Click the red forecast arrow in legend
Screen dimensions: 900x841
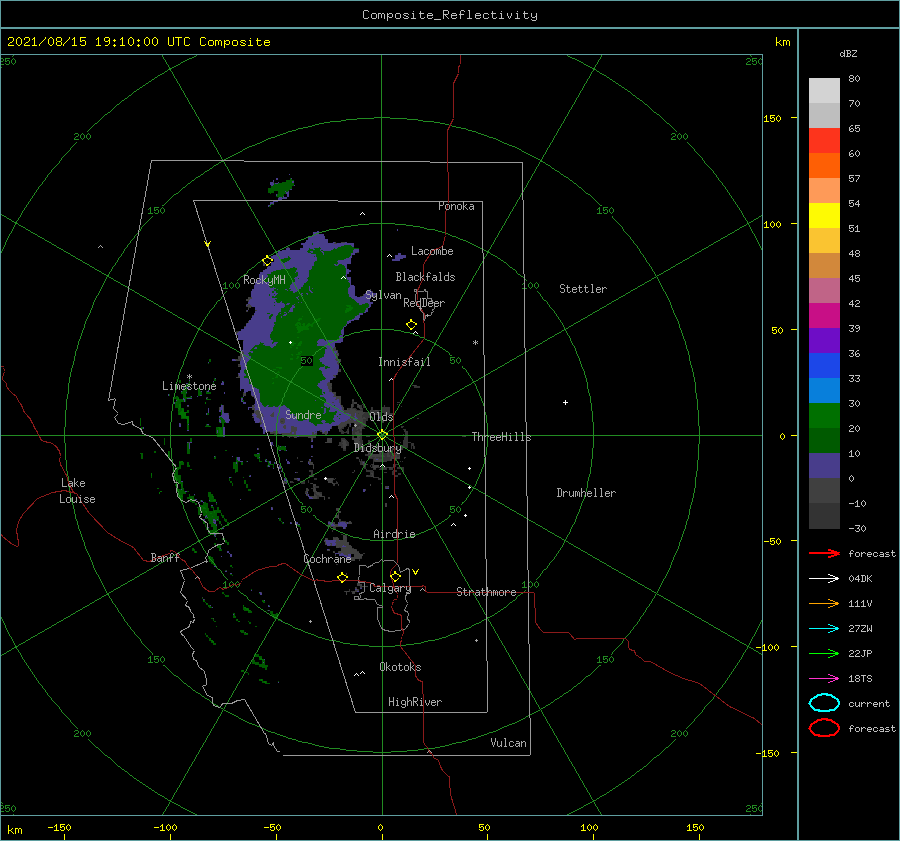coord(824,553)
